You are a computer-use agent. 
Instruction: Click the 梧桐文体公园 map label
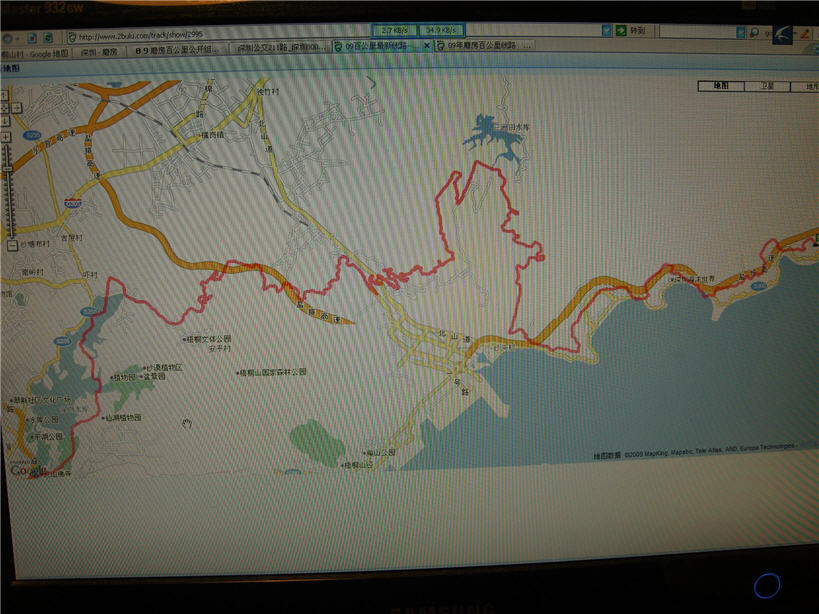point(207,339)
